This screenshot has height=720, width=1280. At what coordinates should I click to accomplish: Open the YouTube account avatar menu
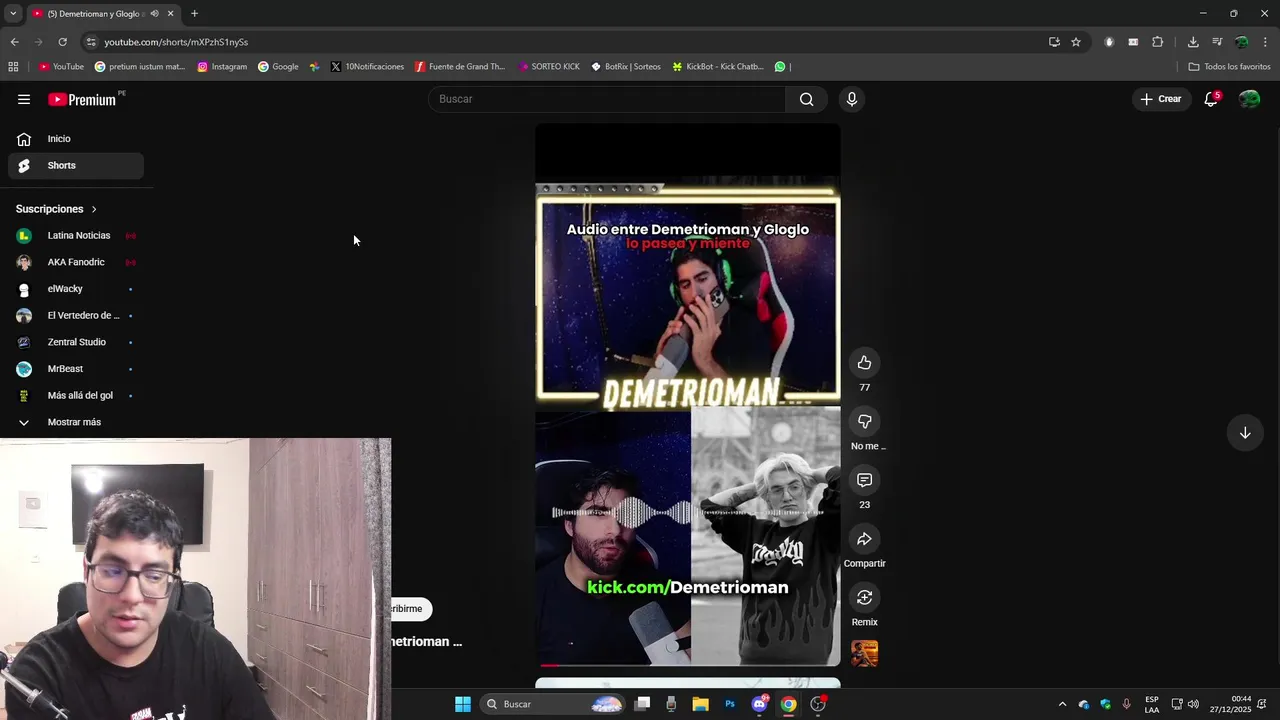1249,99
